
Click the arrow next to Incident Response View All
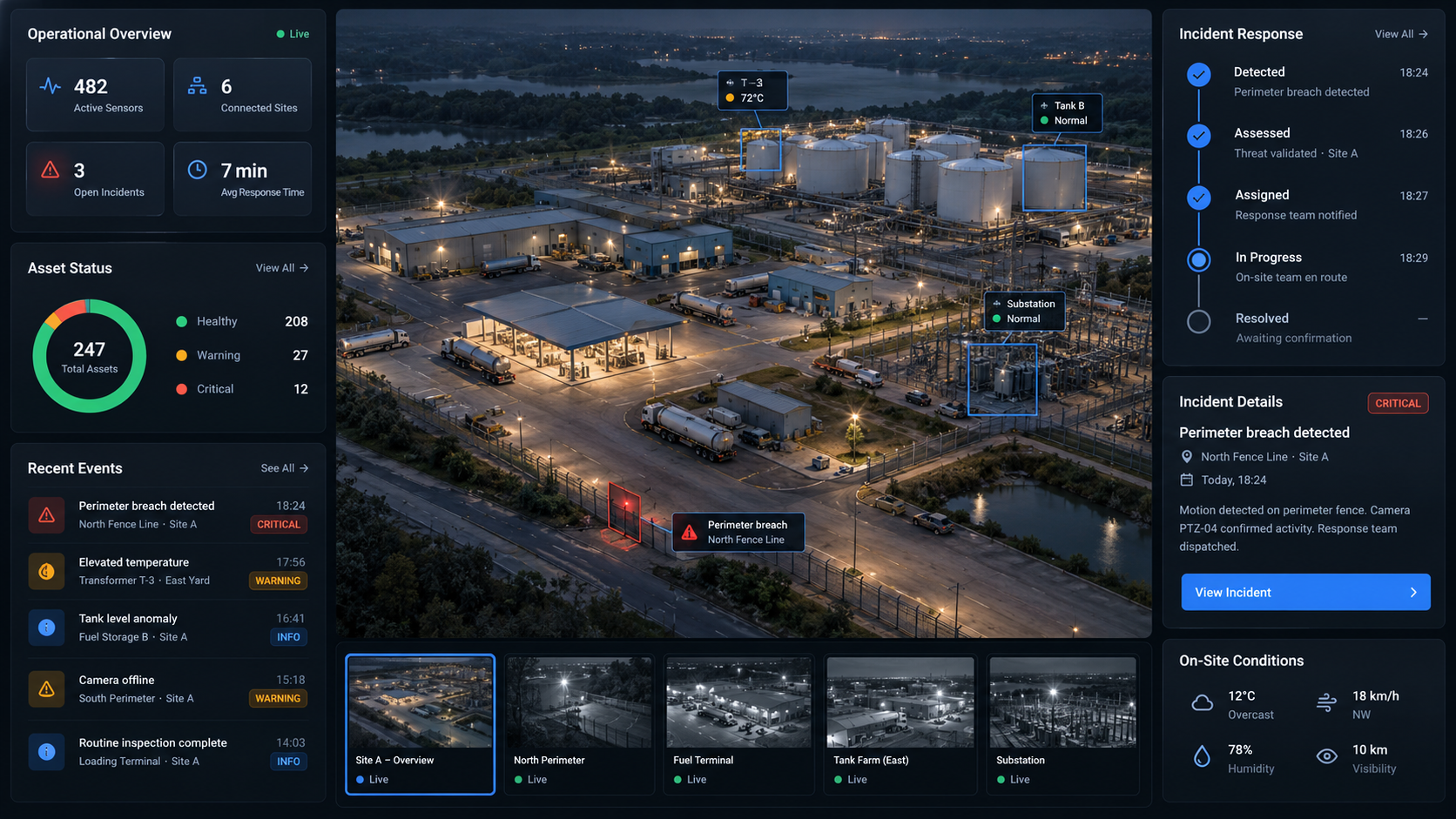1423,34
